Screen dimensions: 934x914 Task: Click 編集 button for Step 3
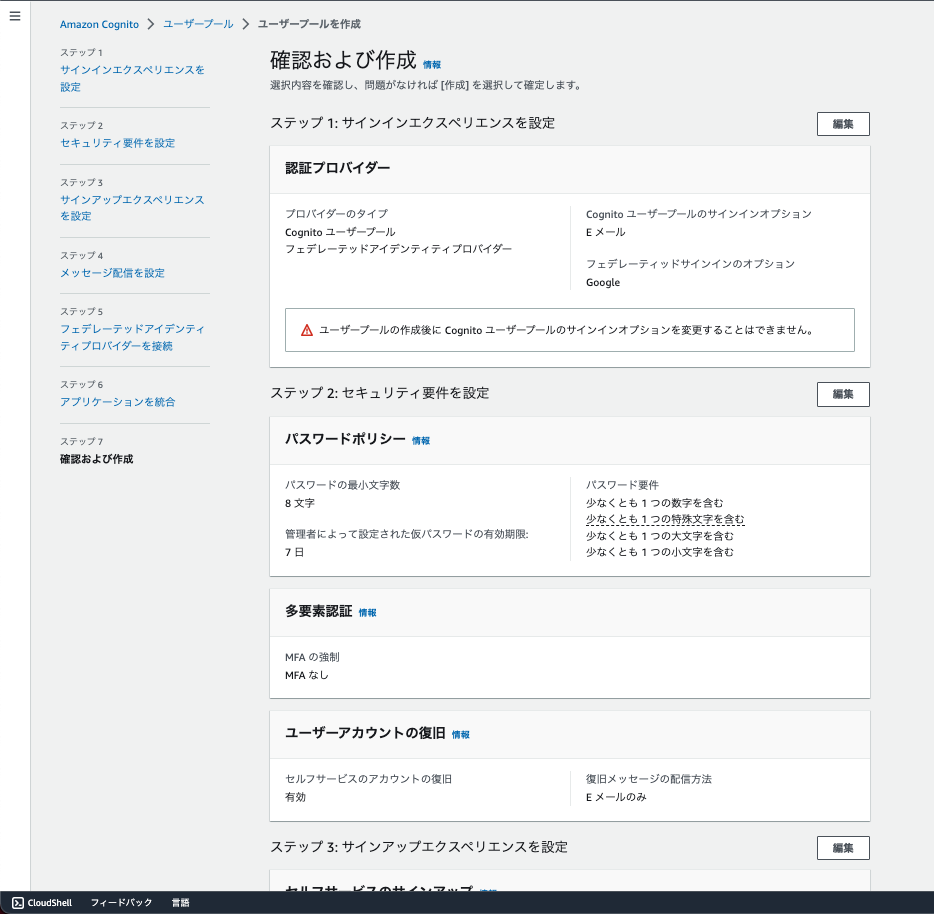pos(843,848)
